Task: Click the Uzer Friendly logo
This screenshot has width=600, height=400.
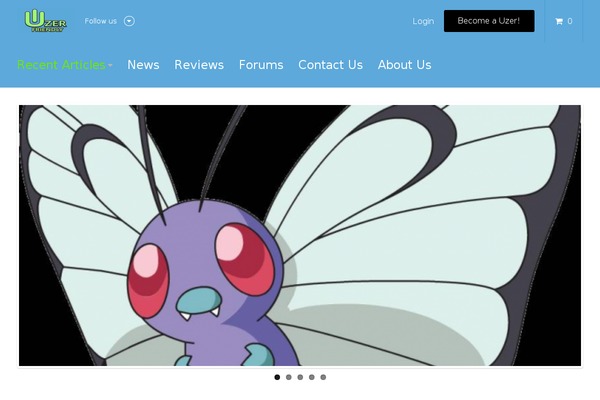Action: pyautogui.click(x=46, y=21)
